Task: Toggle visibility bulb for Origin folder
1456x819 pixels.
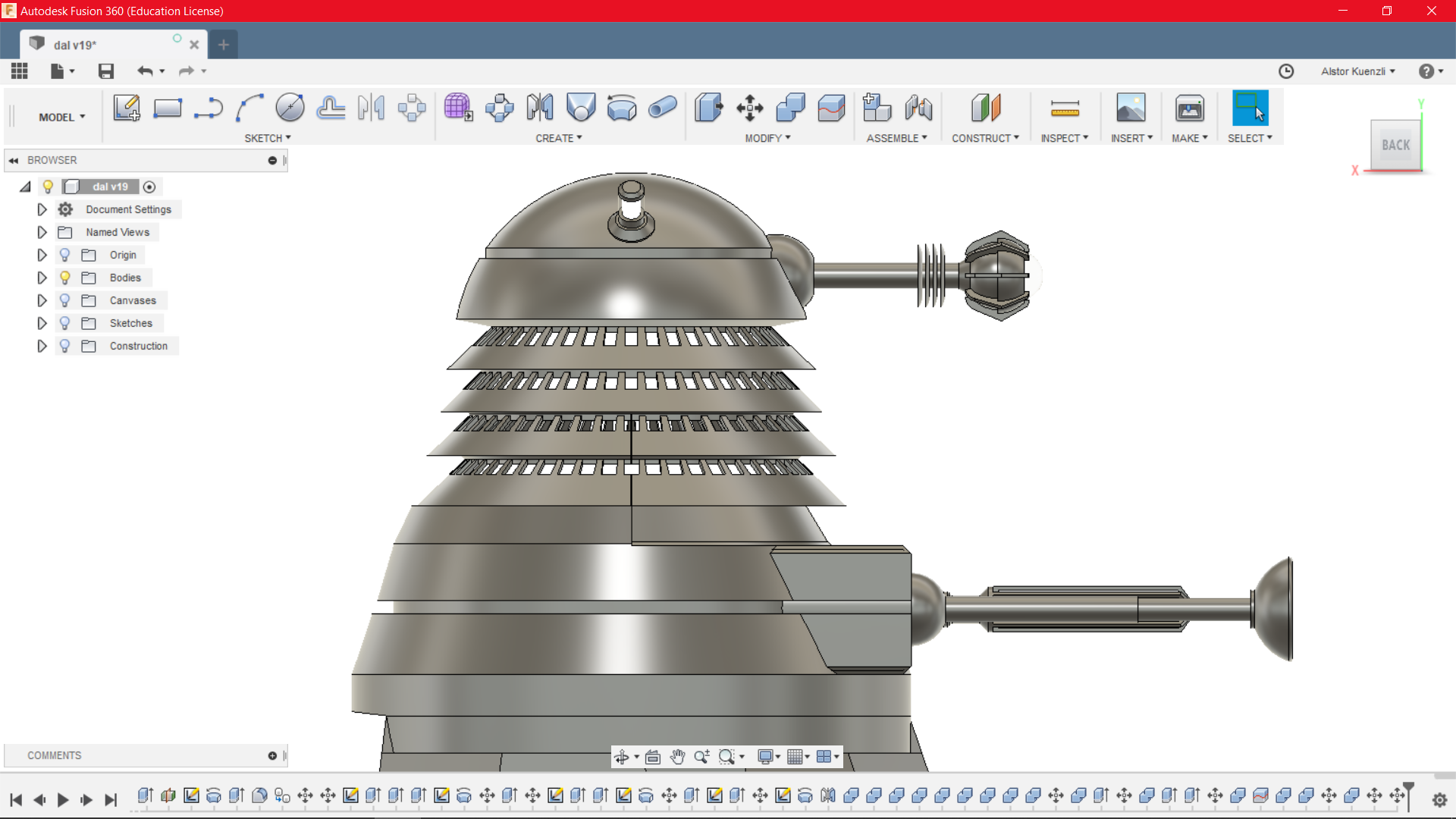Action: (x=65, y=255)
